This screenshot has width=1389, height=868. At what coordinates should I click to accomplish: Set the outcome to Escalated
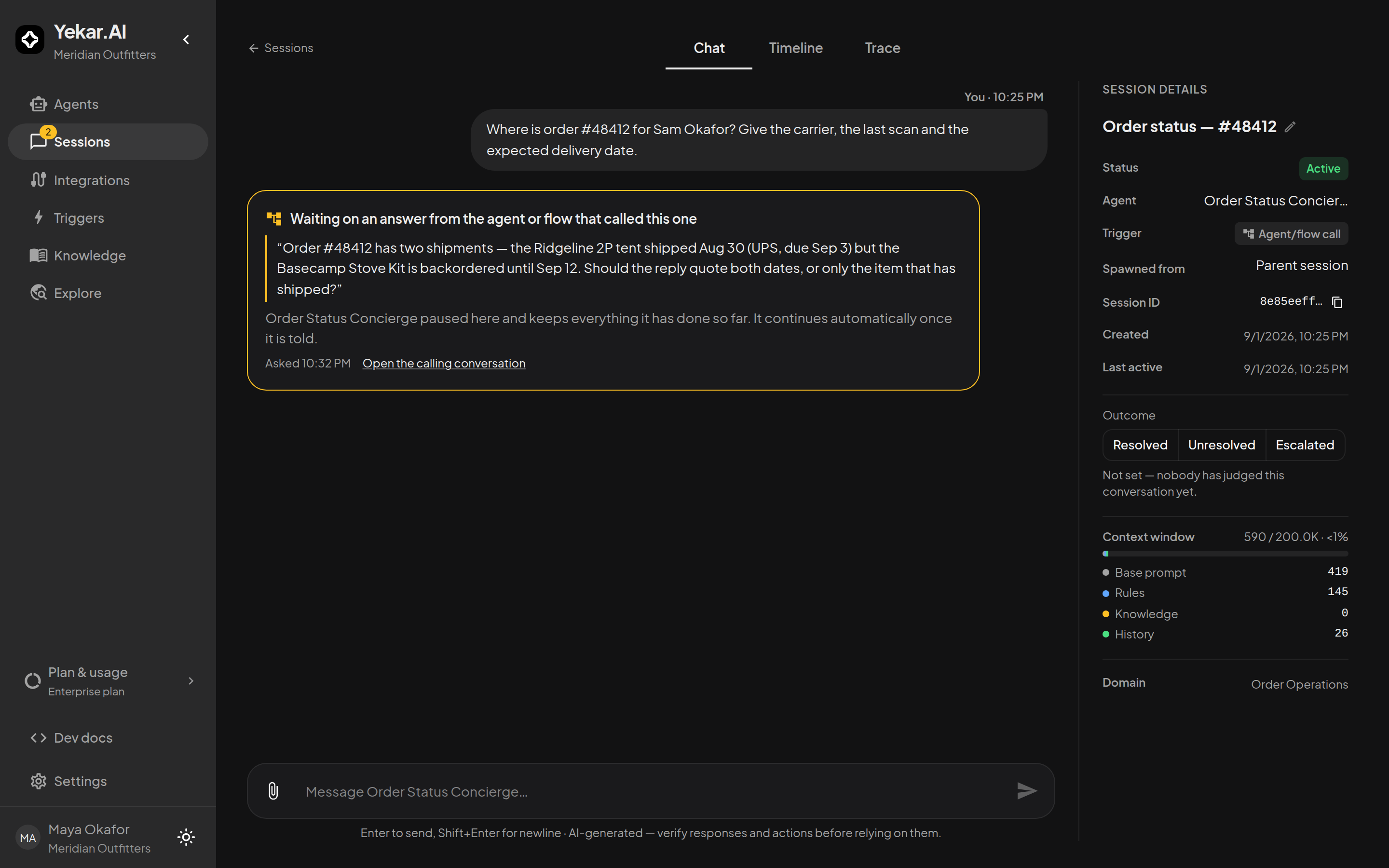[1305, 445]
